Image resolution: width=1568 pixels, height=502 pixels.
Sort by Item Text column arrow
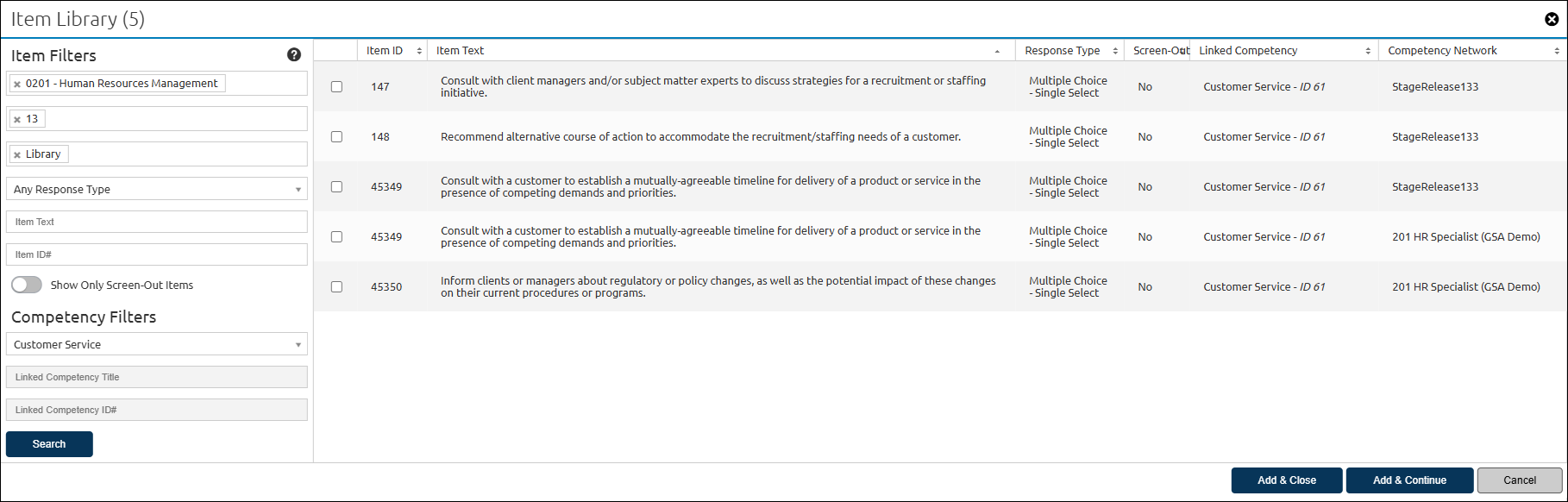coord(997,51)
